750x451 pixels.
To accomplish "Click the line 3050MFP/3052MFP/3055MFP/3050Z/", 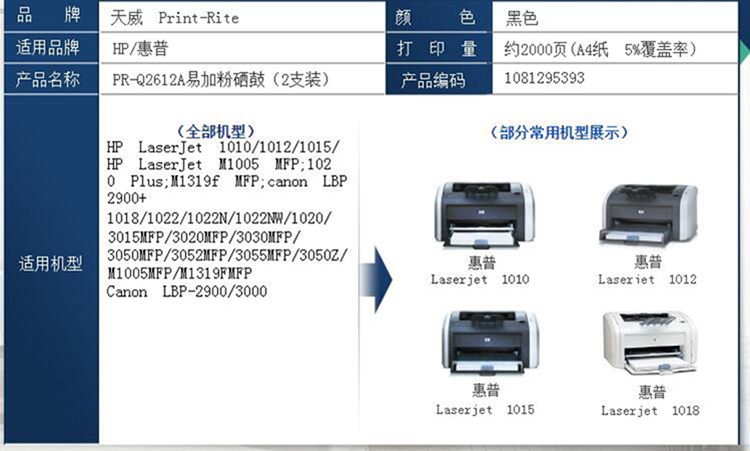I will tap(228, 255).
